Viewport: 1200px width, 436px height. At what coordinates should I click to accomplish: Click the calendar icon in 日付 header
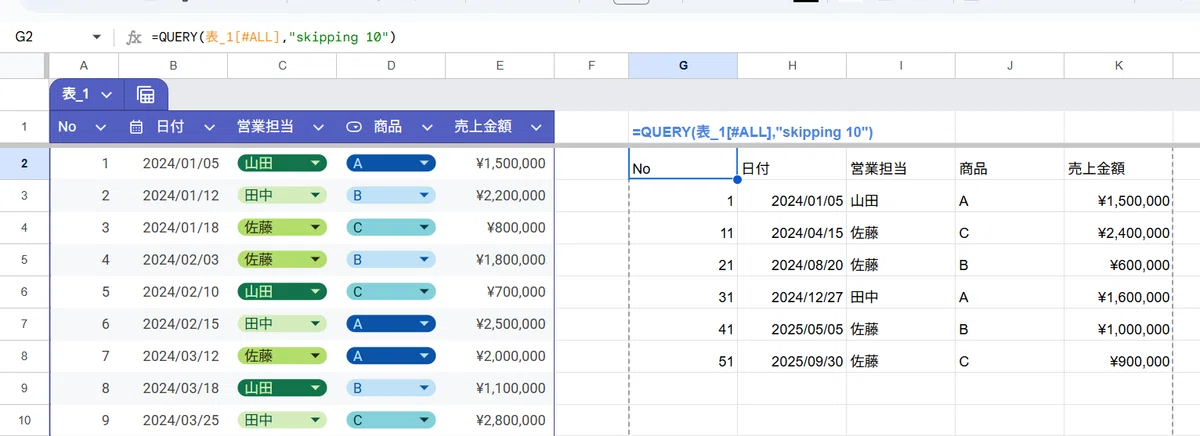pos(137,127)
